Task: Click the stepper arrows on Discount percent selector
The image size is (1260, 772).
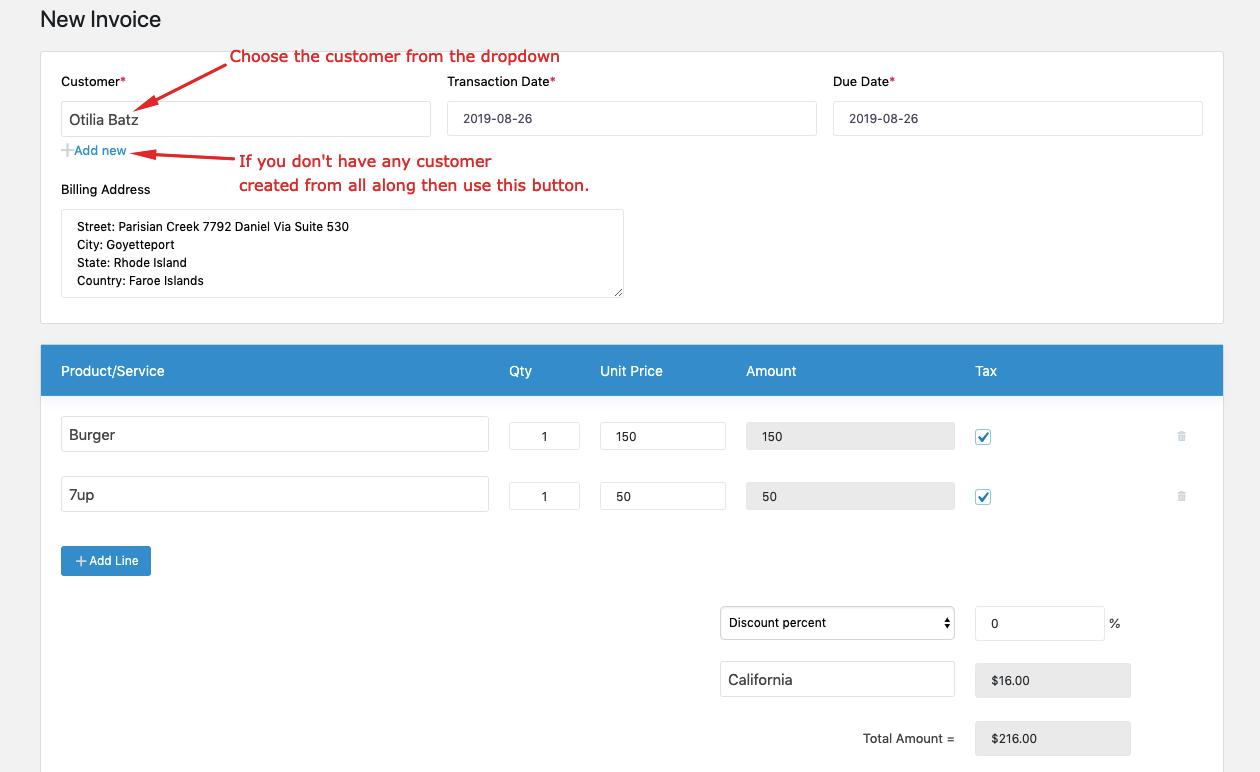Action: [x=946, y=622]
